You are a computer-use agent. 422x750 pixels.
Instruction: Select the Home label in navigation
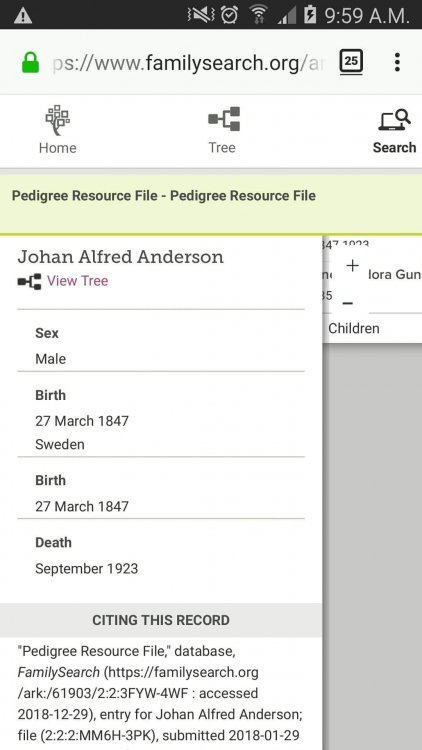point(57,148)
